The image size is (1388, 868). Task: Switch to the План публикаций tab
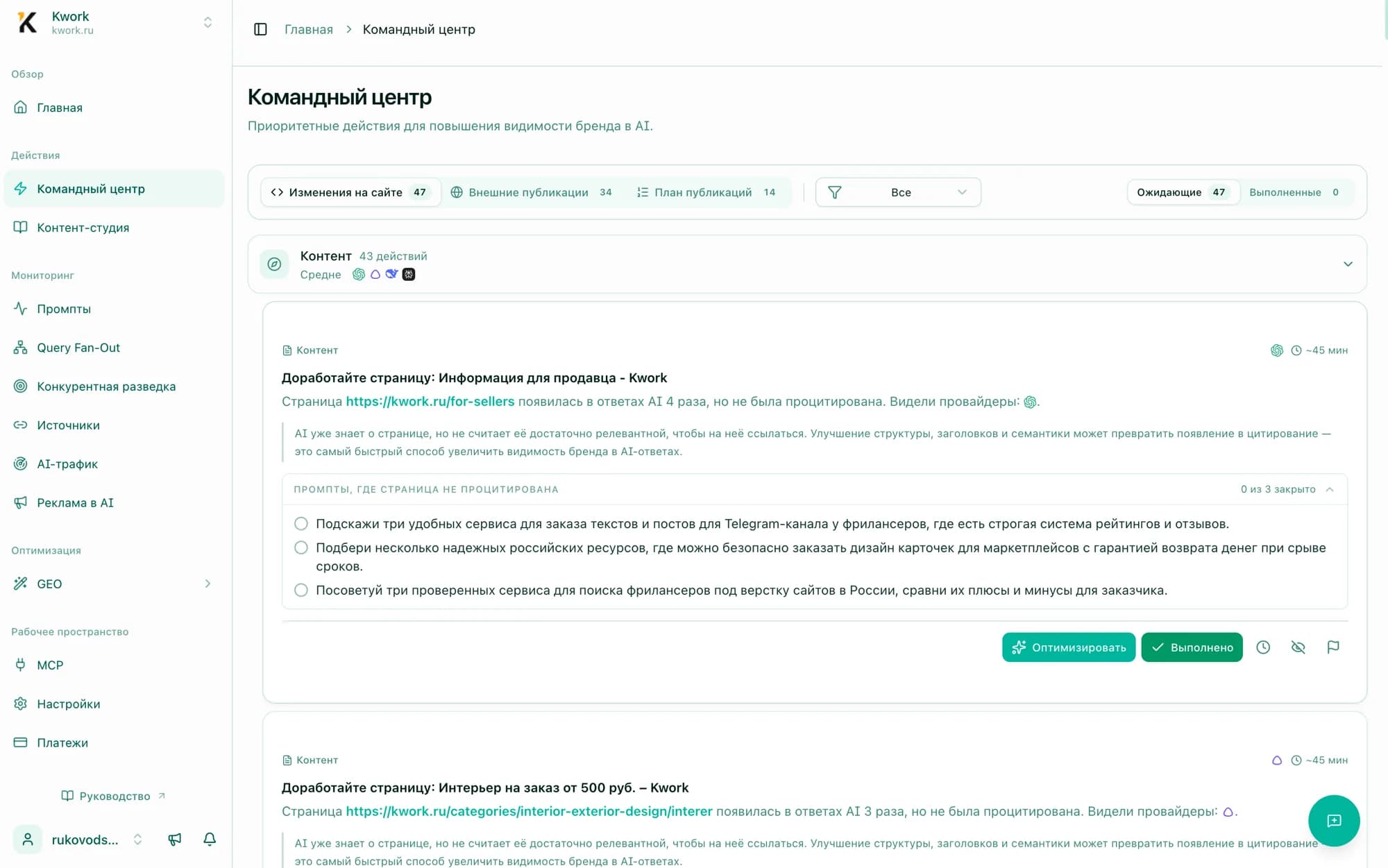706,192
